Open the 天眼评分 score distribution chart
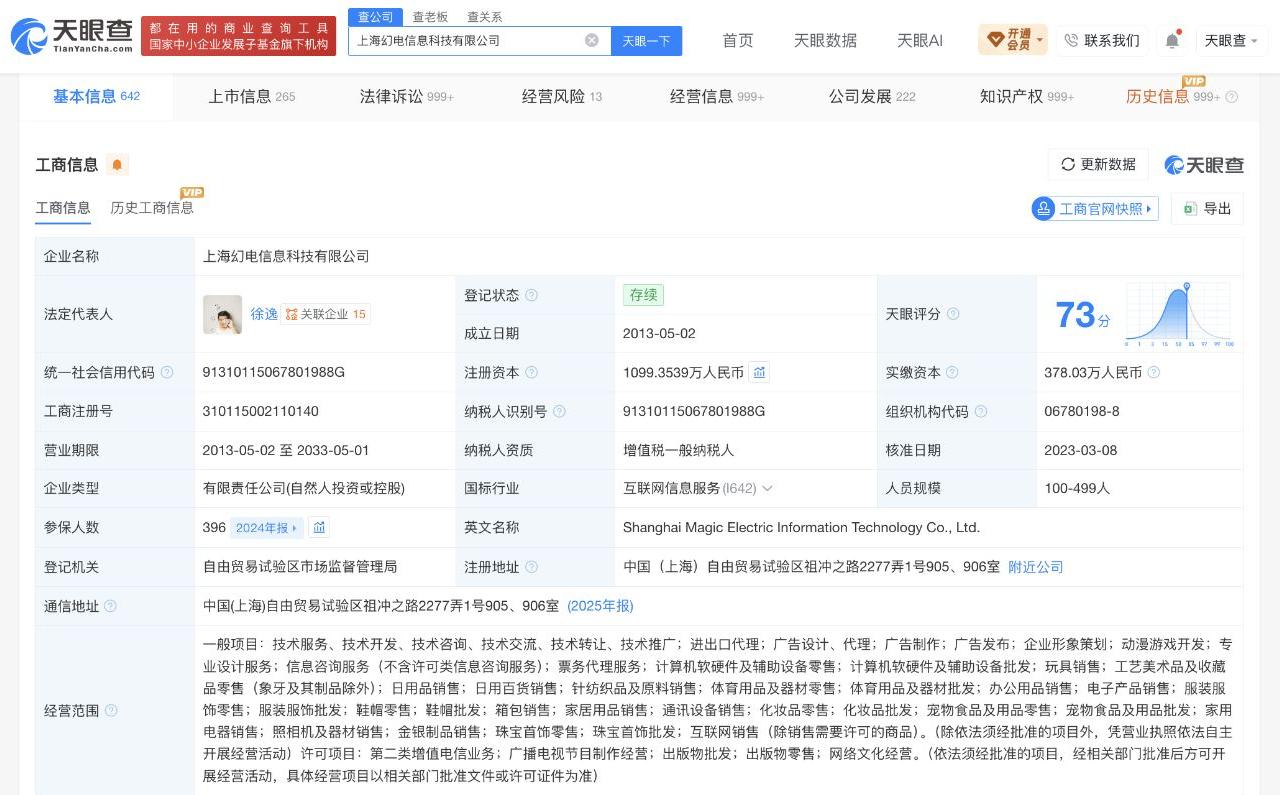 [1180, 314]
